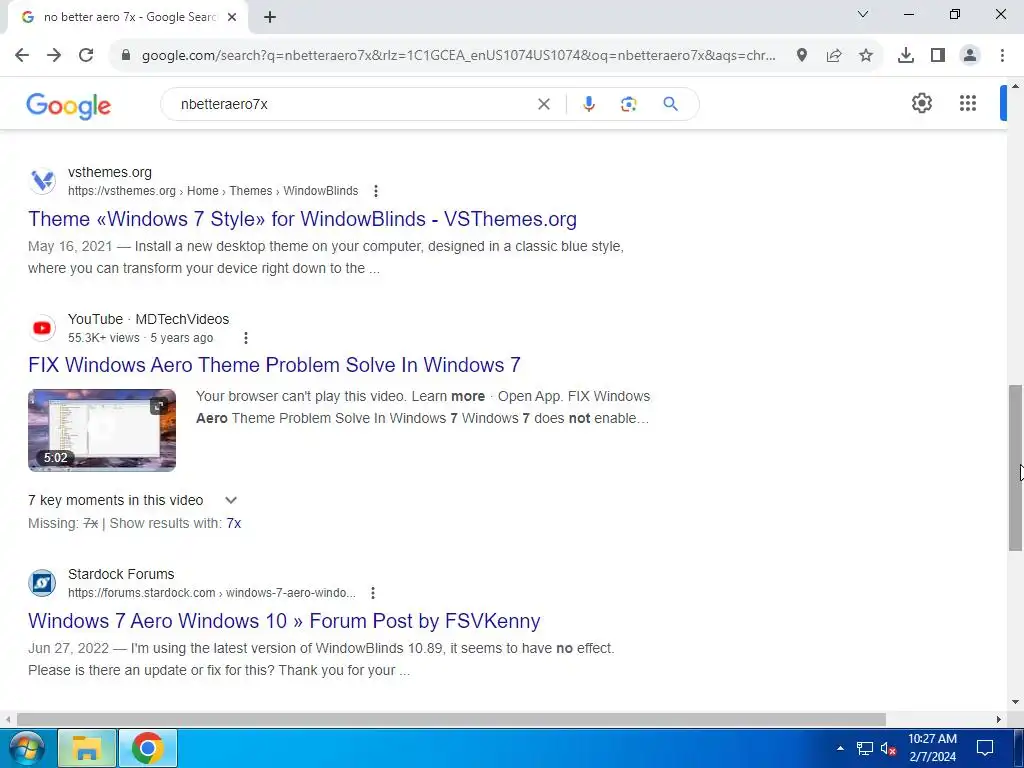This screenshot has height=768, width=1024.
Task: Click the YouTube favicon icon
Action: tap(42, 328)
